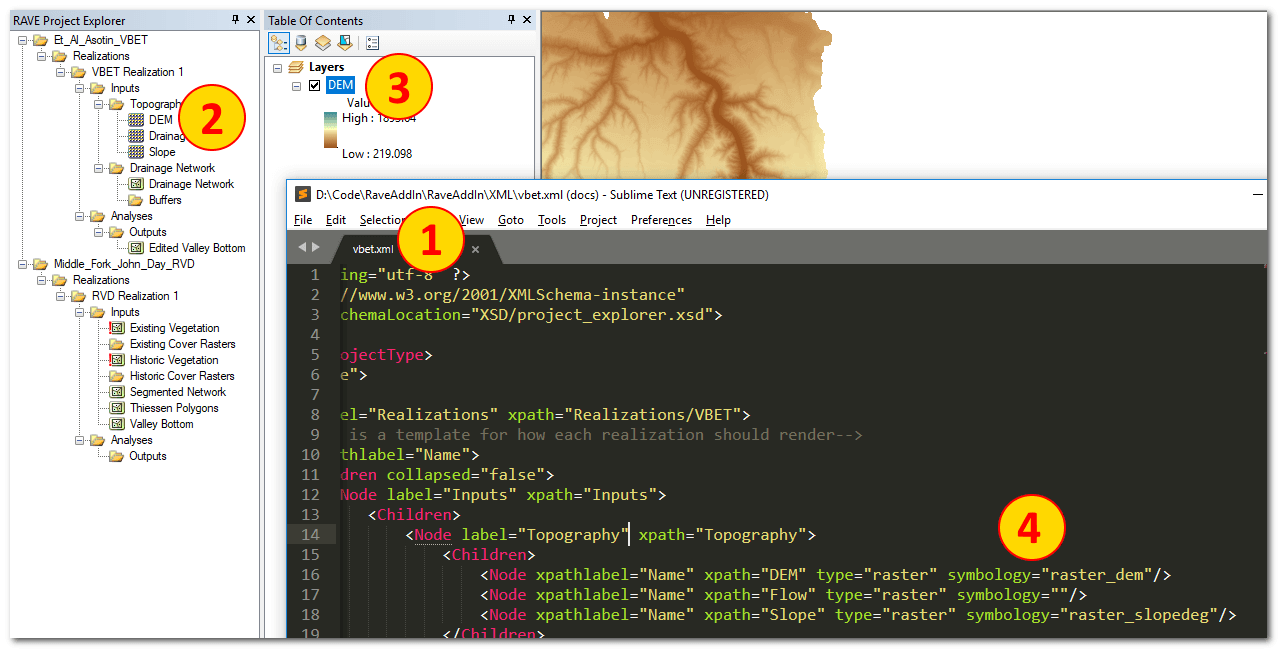Open Sublime Text Help menu
Screen dimensions: 1278x649
click(x=718, y=220)
